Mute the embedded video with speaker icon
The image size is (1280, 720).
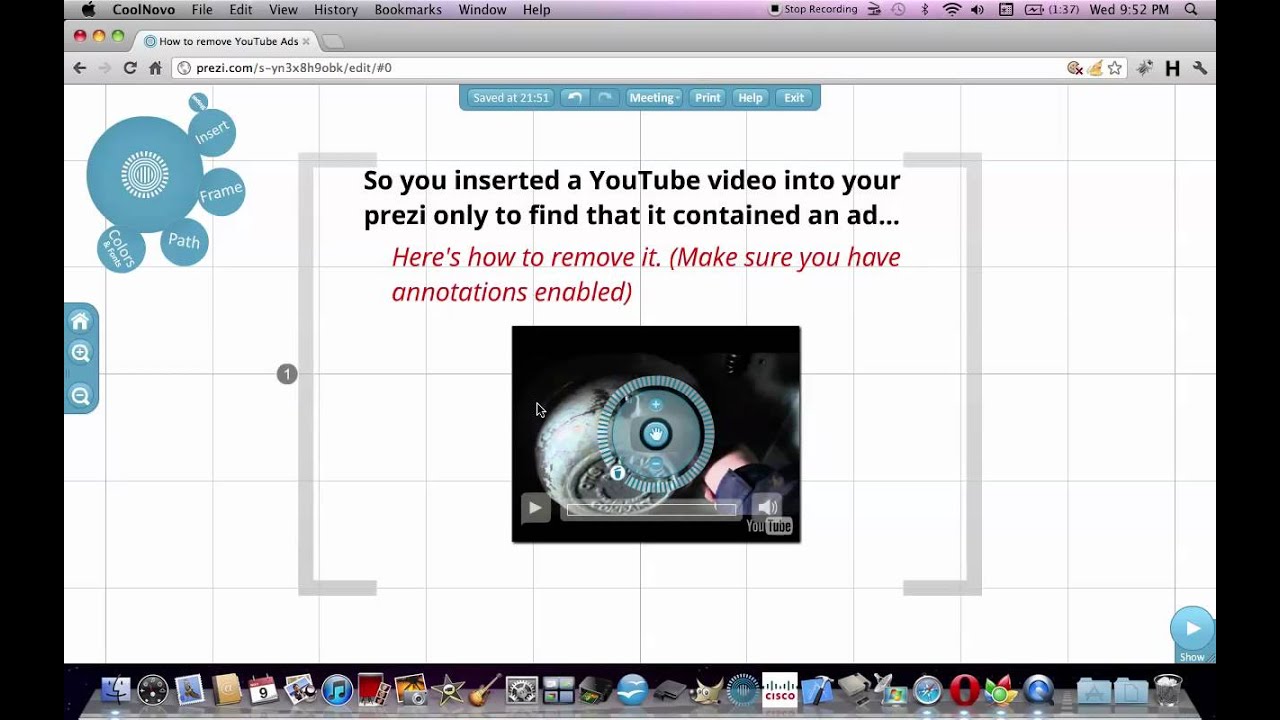pos(767,508)
